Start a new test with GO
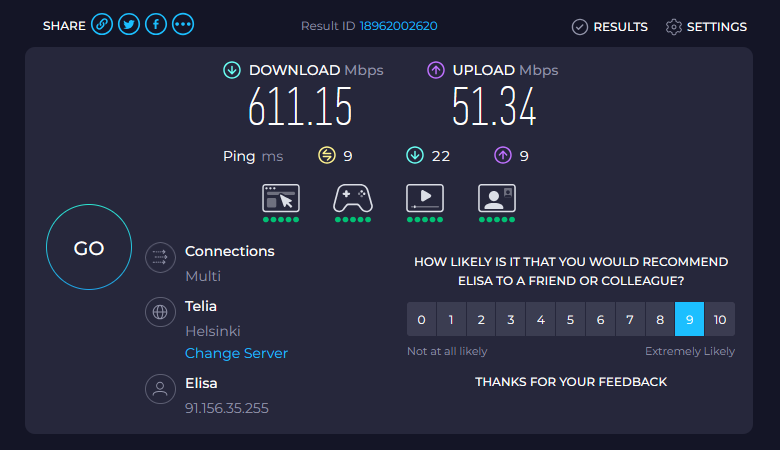 [89, 247]
